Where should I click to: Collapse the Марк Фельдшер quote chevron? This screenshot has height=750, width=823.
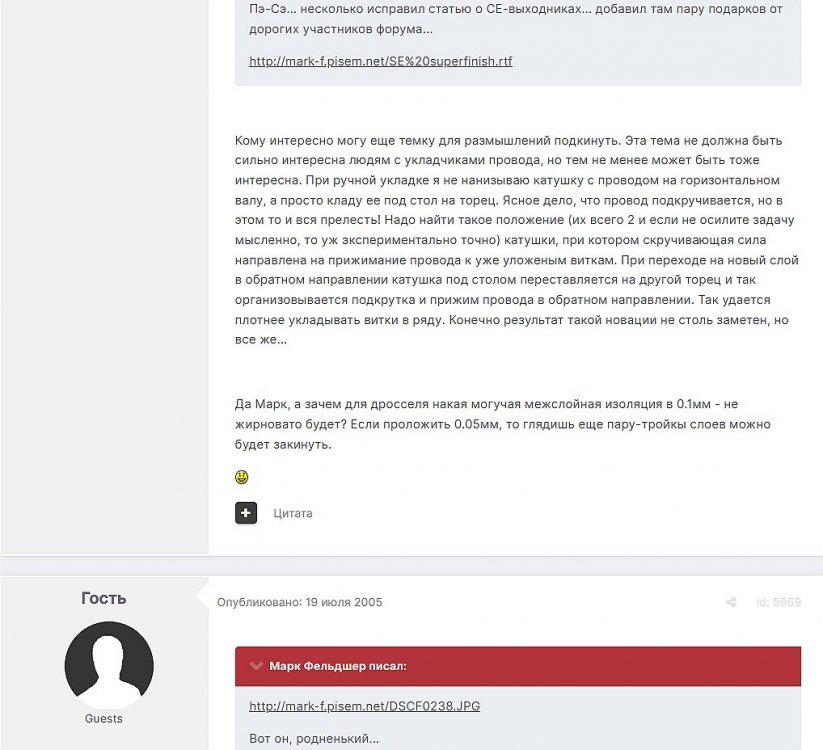tap(257, 665)
